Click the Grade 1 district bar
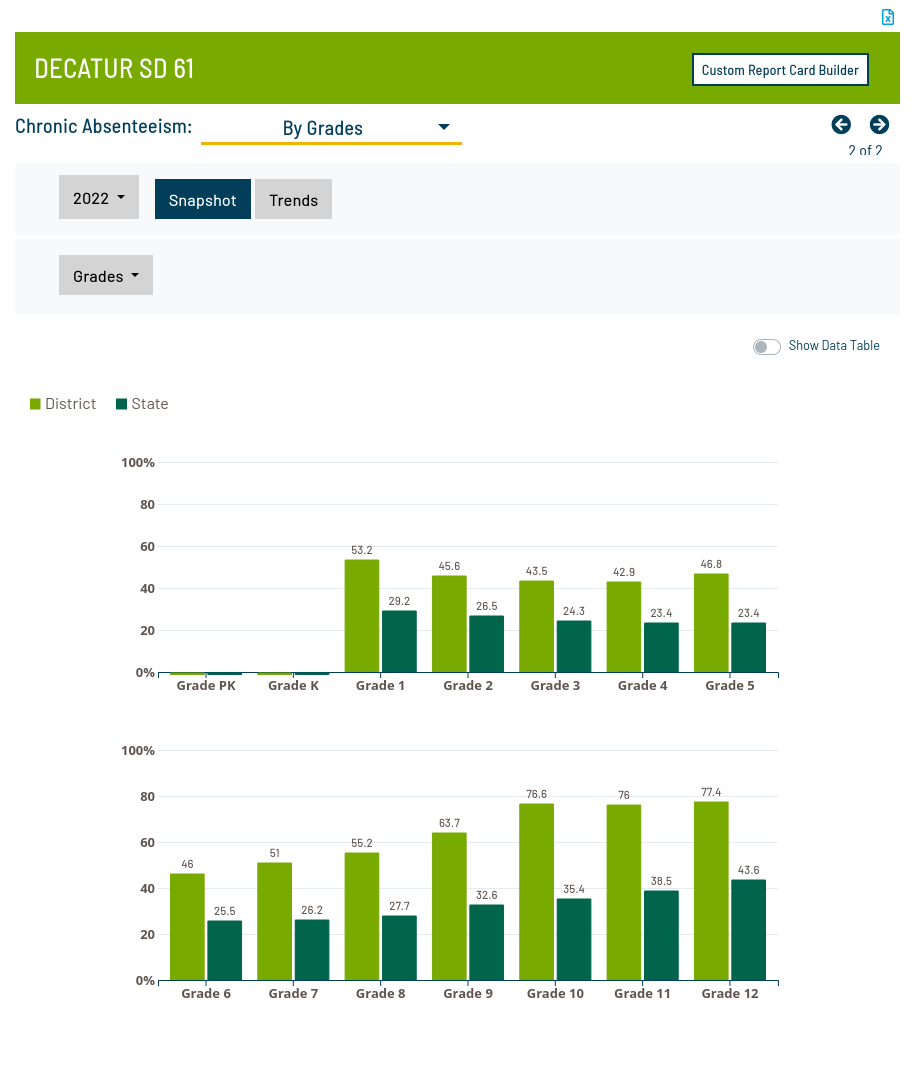 tap(362, 616)
